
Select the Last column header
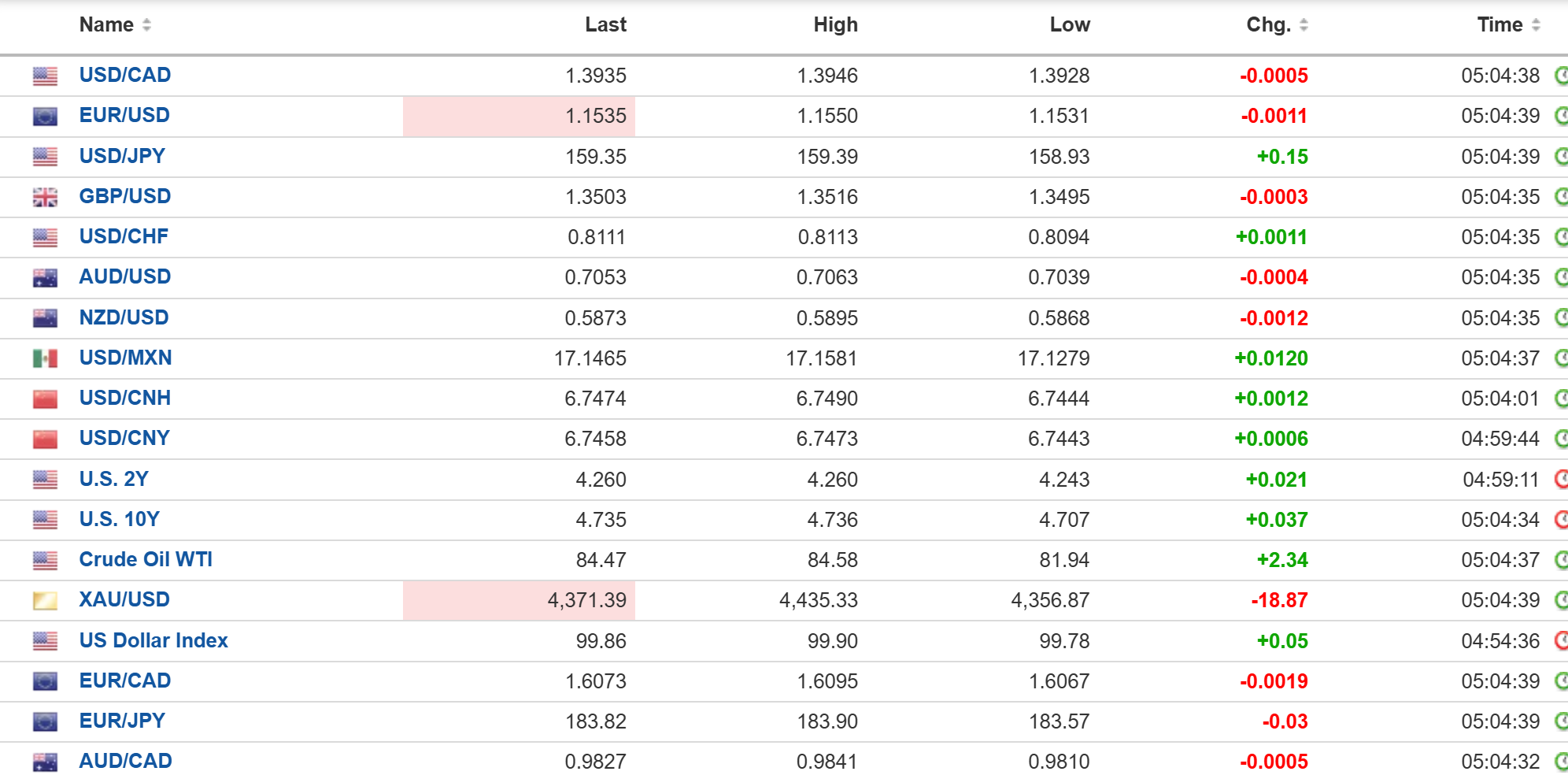pos(605,25)
